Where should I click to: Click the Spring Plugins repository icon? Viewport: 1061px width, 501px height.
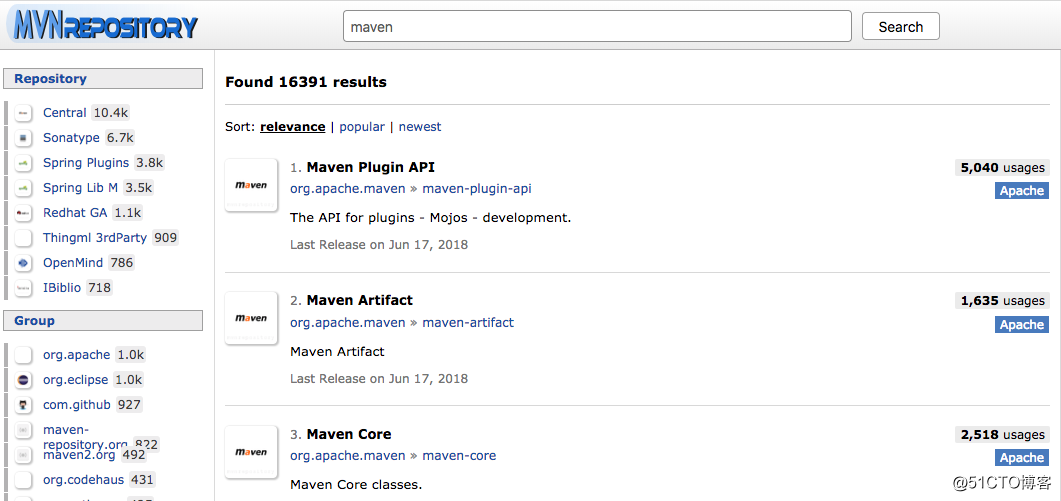[24, 163]
